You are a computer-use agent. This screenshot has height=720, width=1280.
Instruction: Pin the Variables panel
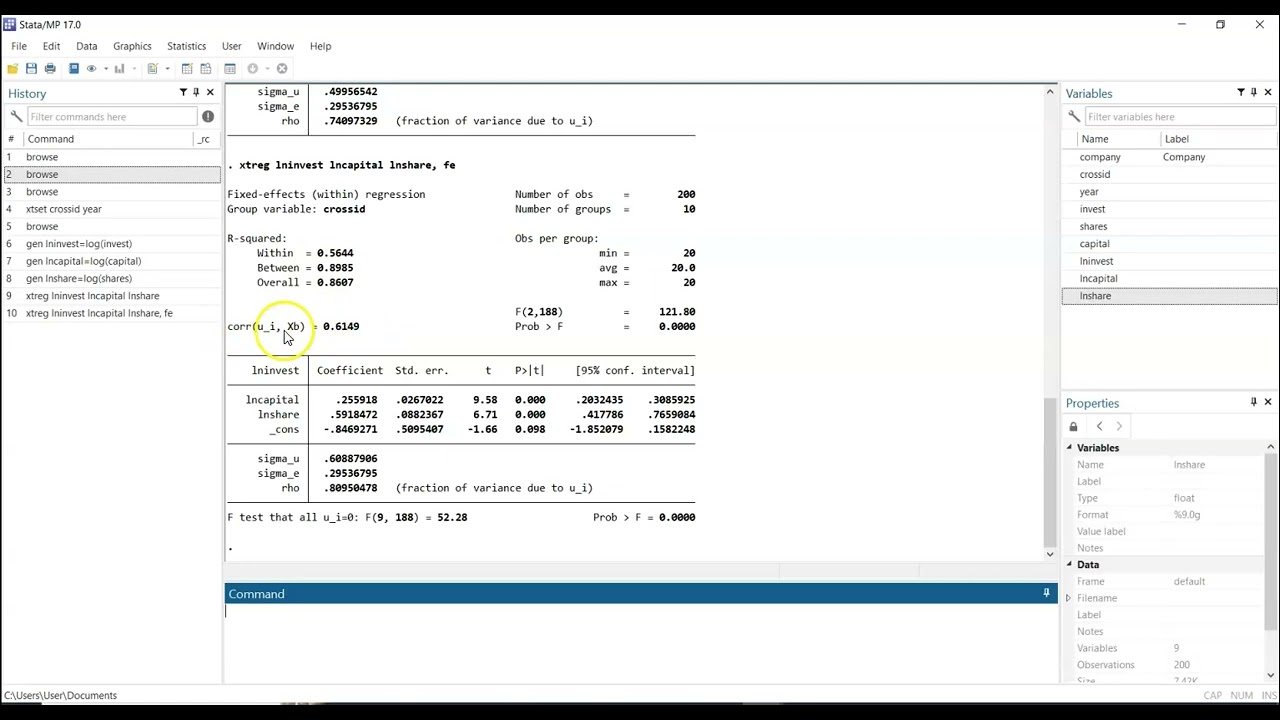[x=1254, y=92]
